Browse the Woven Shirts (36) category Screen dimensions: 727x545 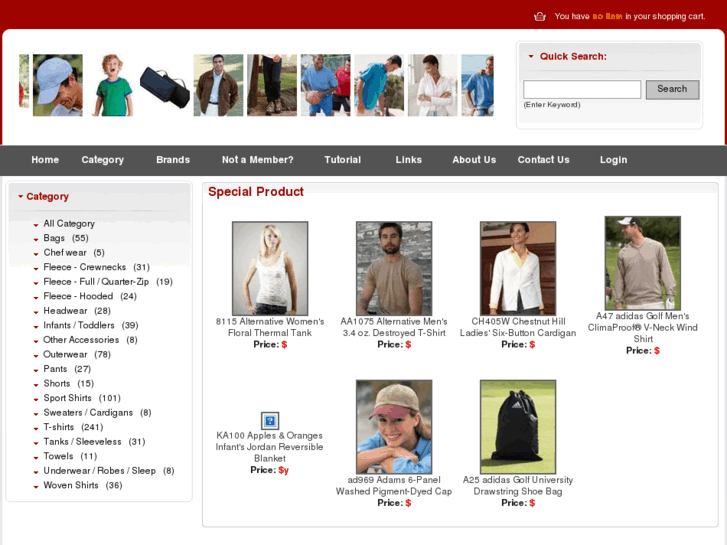(83, 485)
